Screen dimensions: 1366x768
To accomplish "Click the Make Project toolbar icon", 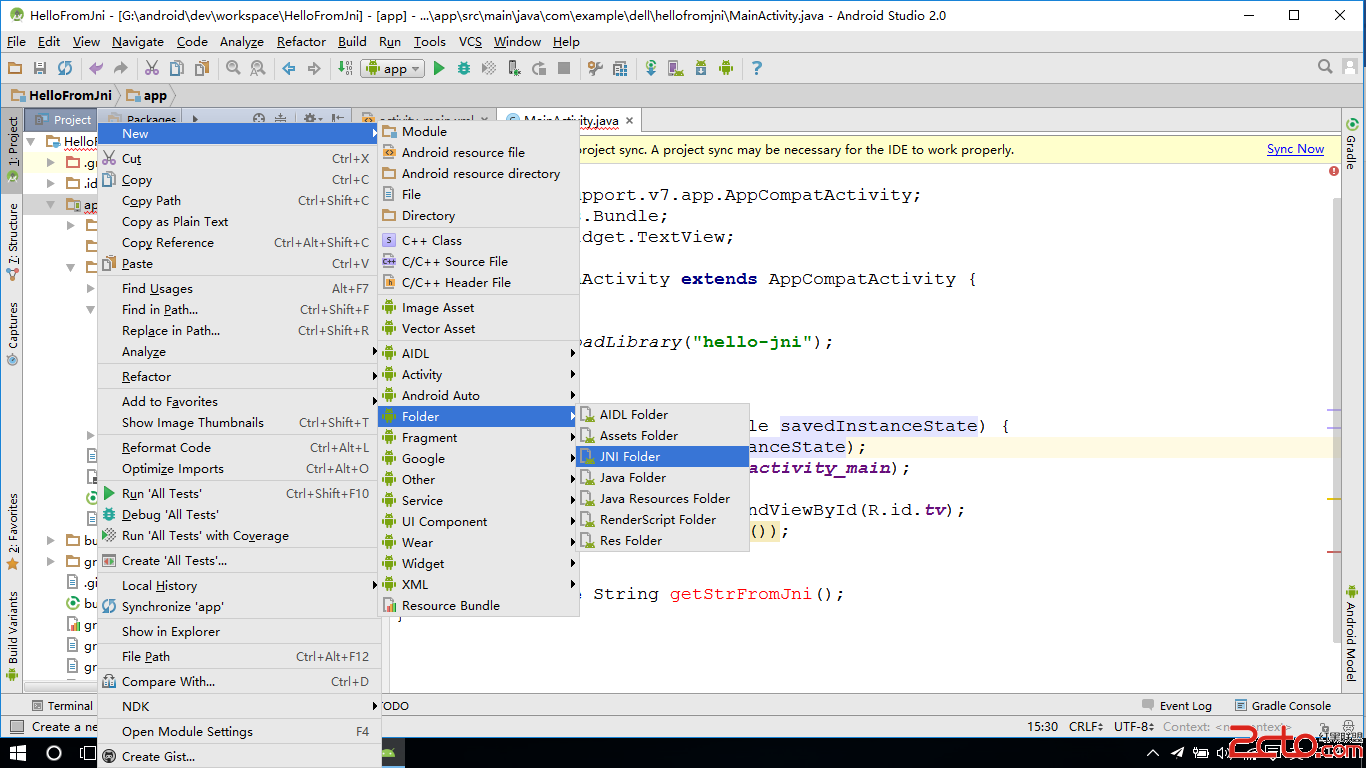I will (x=345, y=68).
